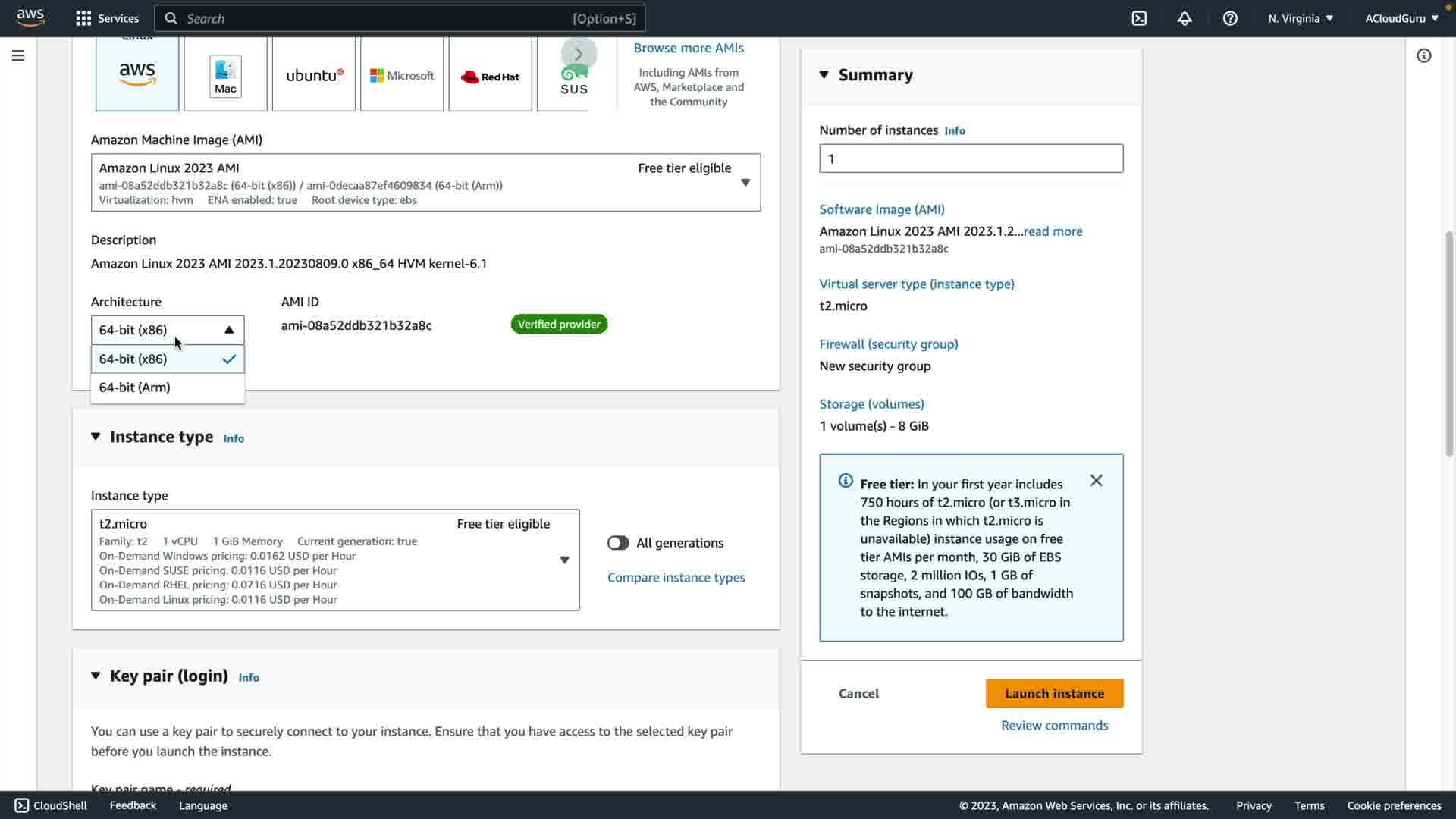Select the macOS AMI tile
The image size is (1456, 819).
coord(225,75)
